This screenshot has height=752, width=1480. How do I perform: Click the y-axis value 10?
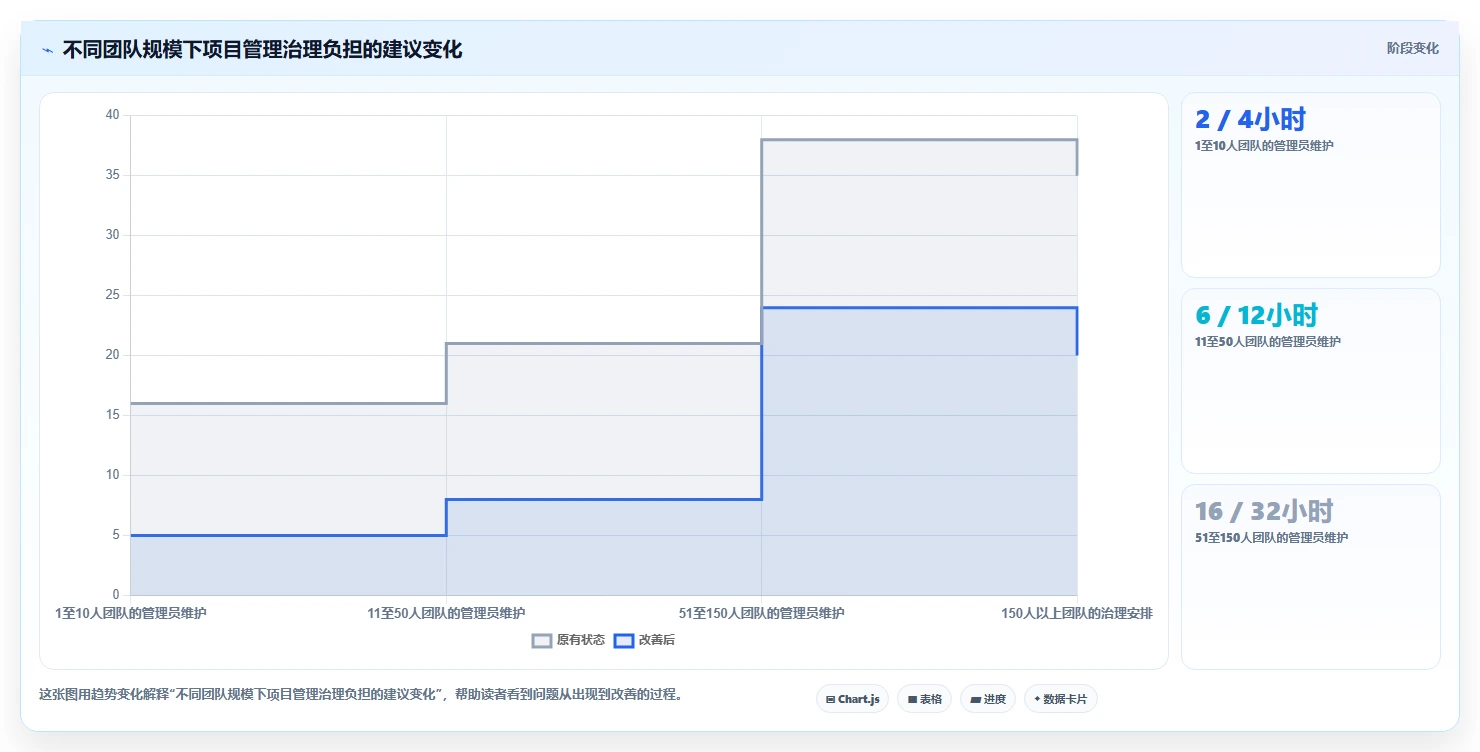pyautogui.click(x=112, y=475)
